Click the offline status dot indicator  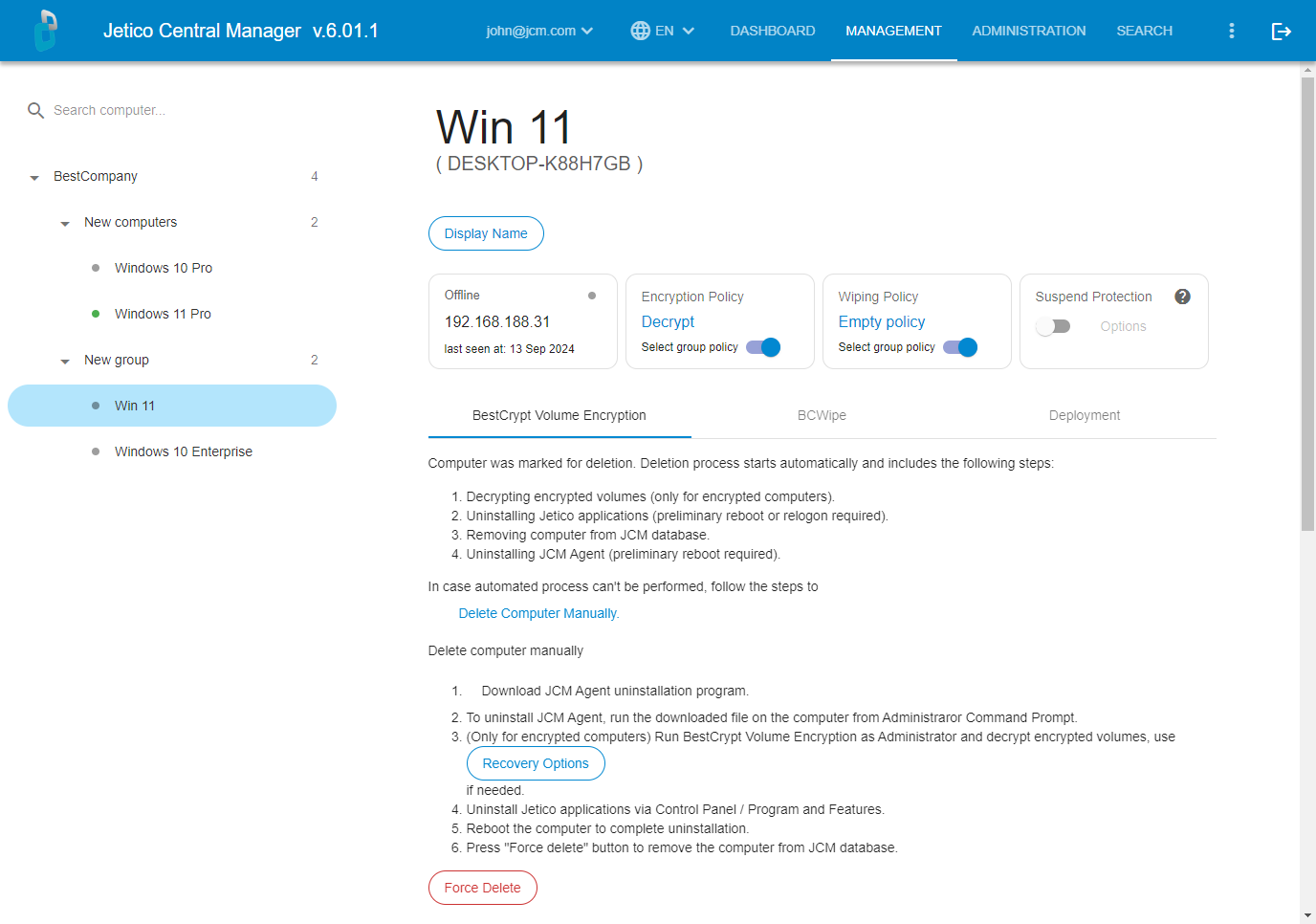(592, 296)
